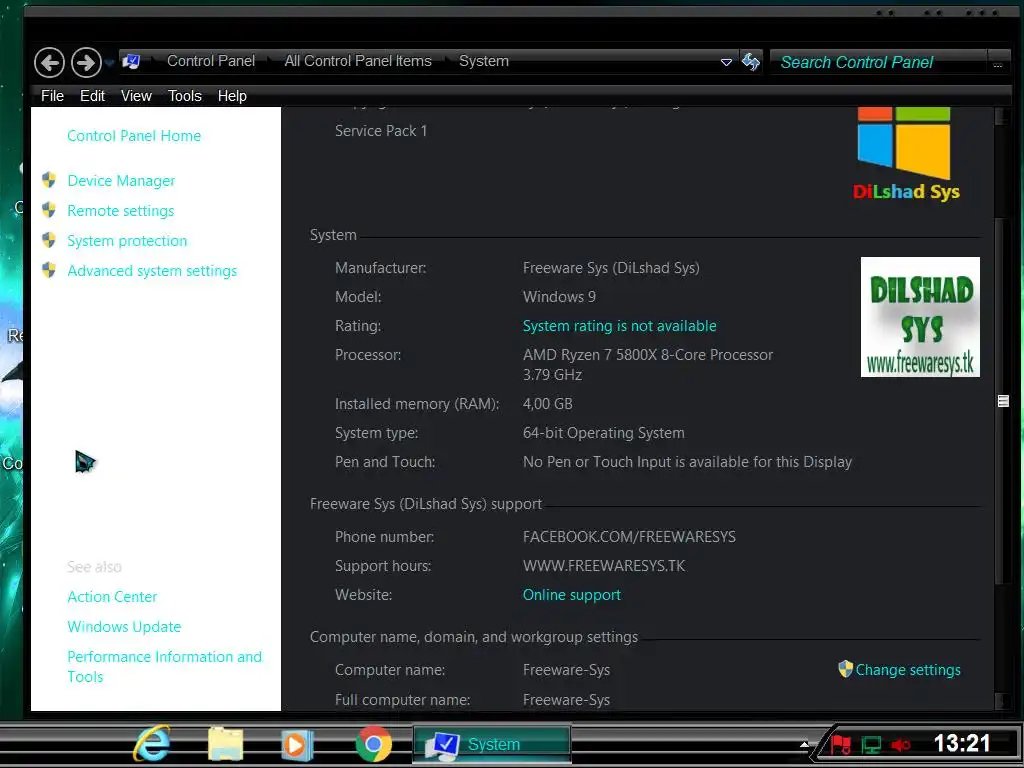The width and height of the screenshot is (1024, 768).
Task: Open Advanced system settings
Action: tap(152, 271)
